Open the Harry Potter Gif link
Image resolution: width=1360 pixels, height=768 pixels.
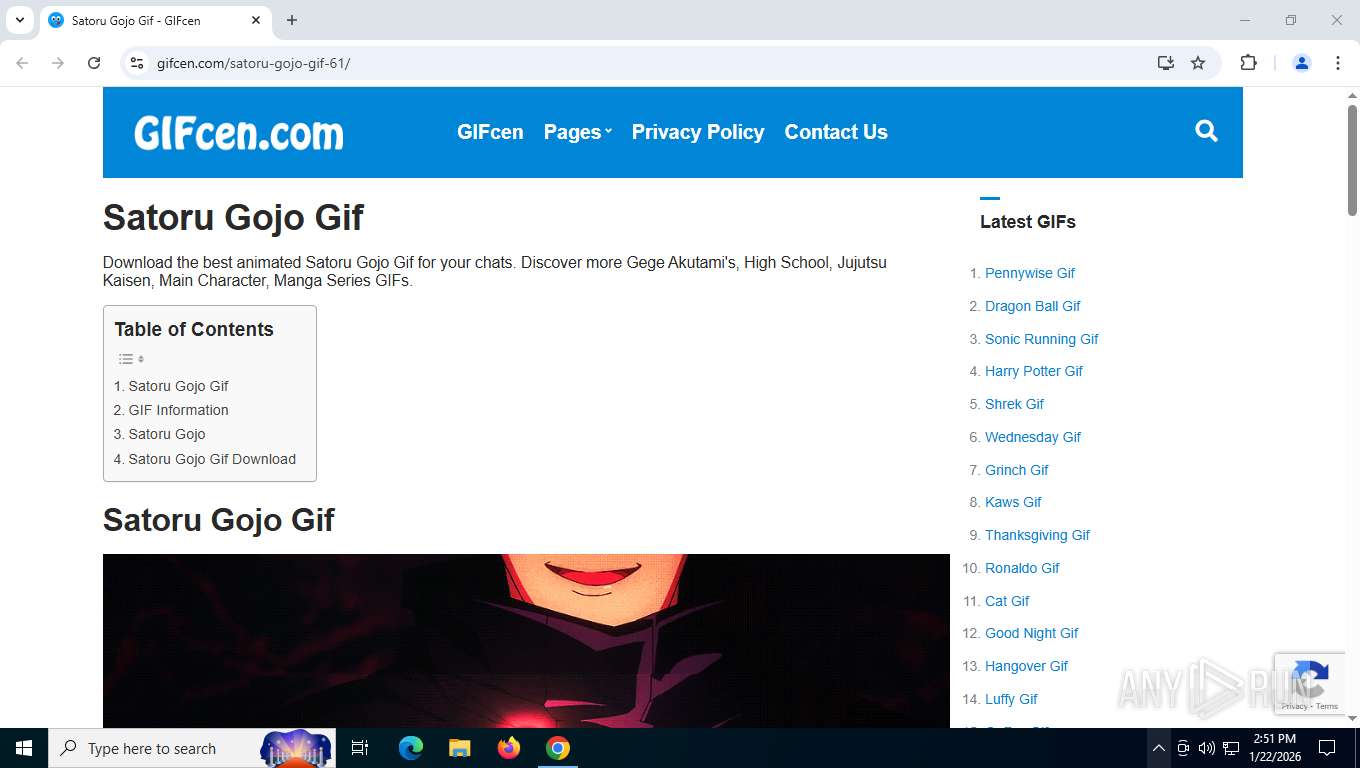(x=1034, y=371)
